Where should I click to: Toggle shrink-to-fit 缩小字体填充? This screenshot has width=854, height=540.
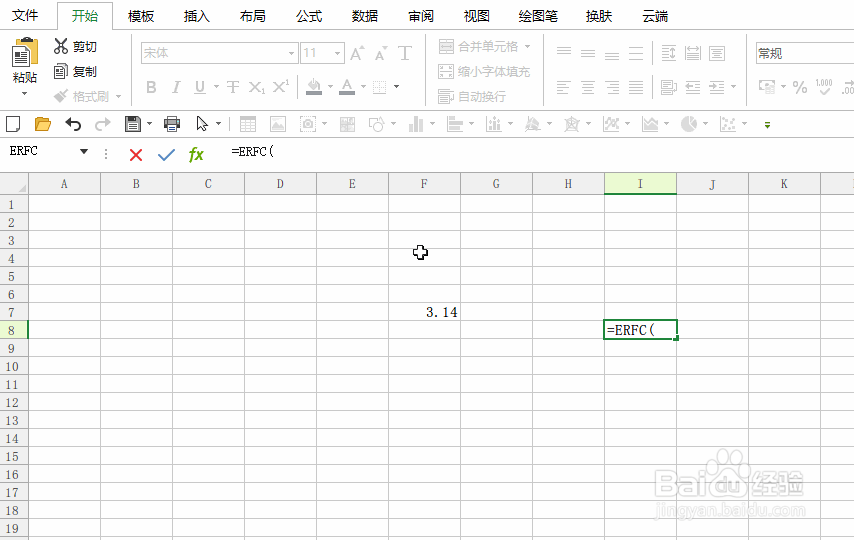[484, 71]
